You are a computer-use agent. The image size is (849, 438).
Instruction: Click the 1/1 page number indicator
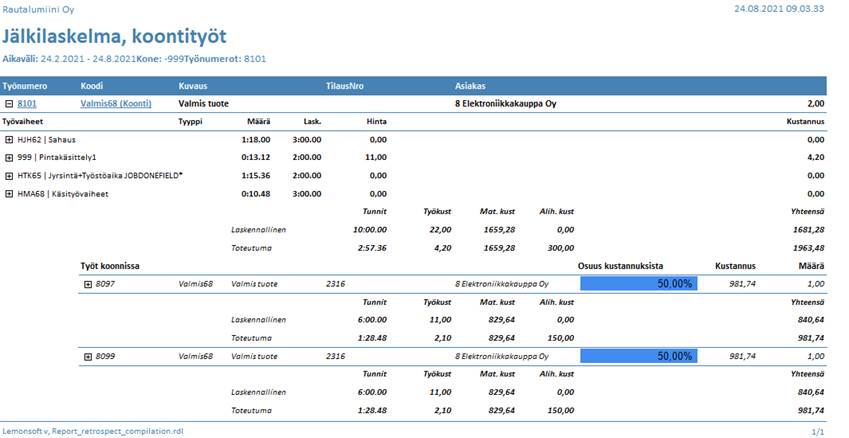818,431
